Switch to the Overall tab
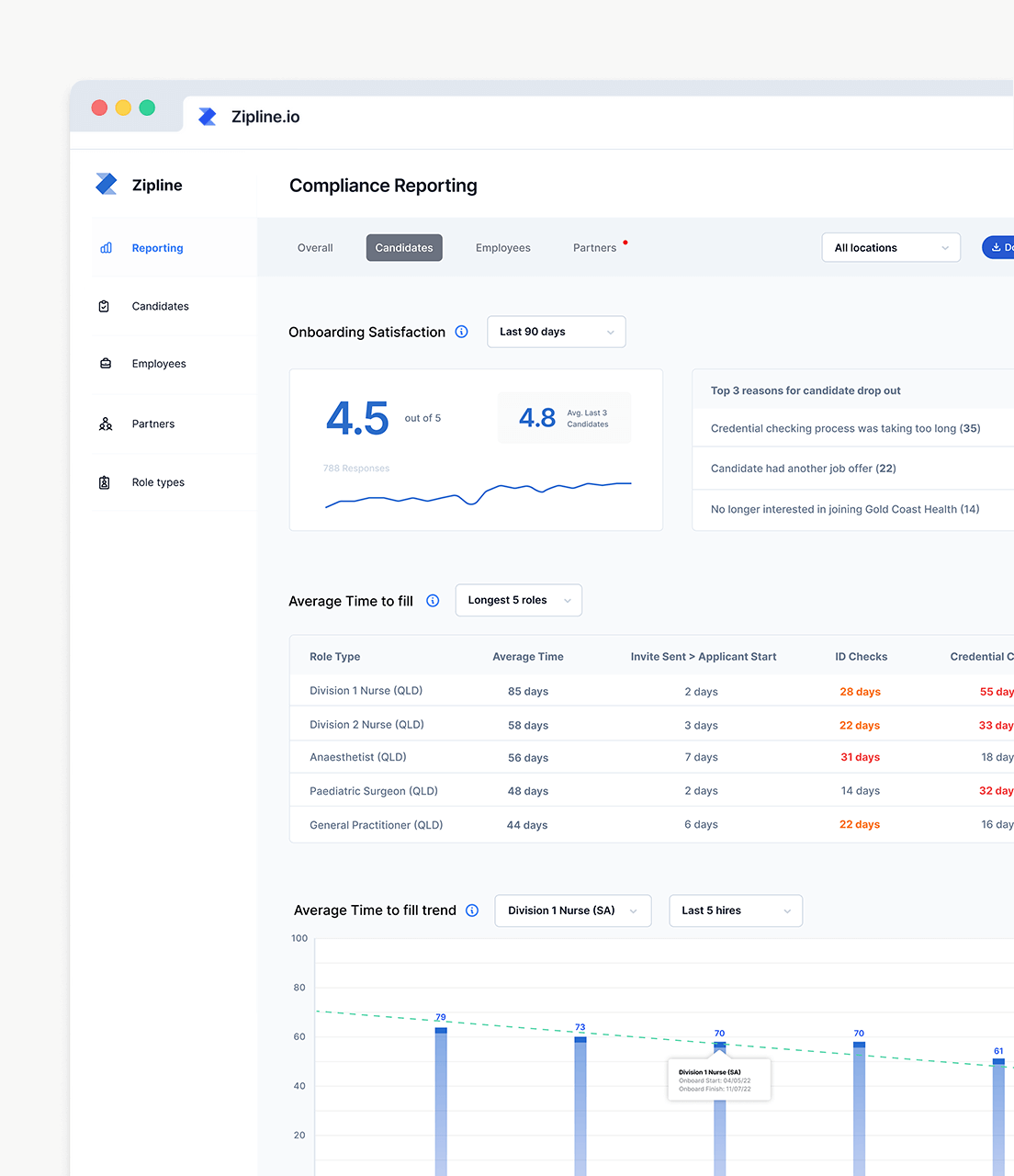 click(314, 247)
